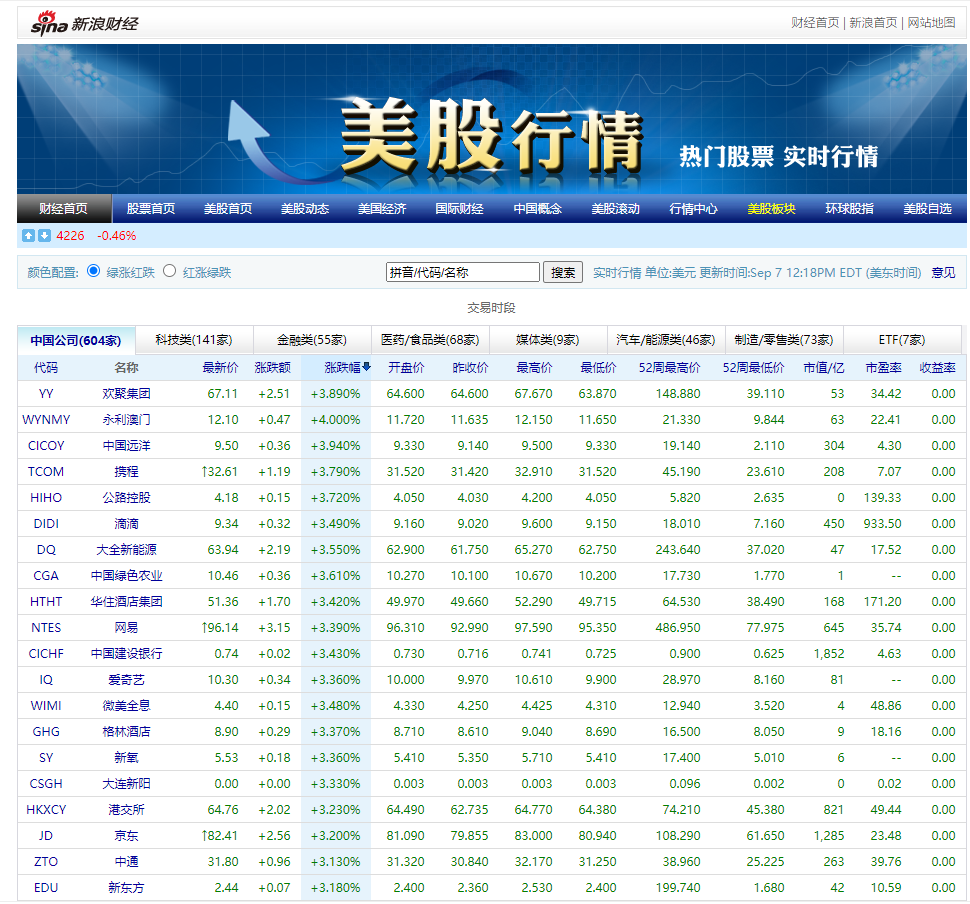Open the 中国远洋 stock name link
Image resolution: width=970 pixels, height=904 pixels.
(x=126, y=446)
